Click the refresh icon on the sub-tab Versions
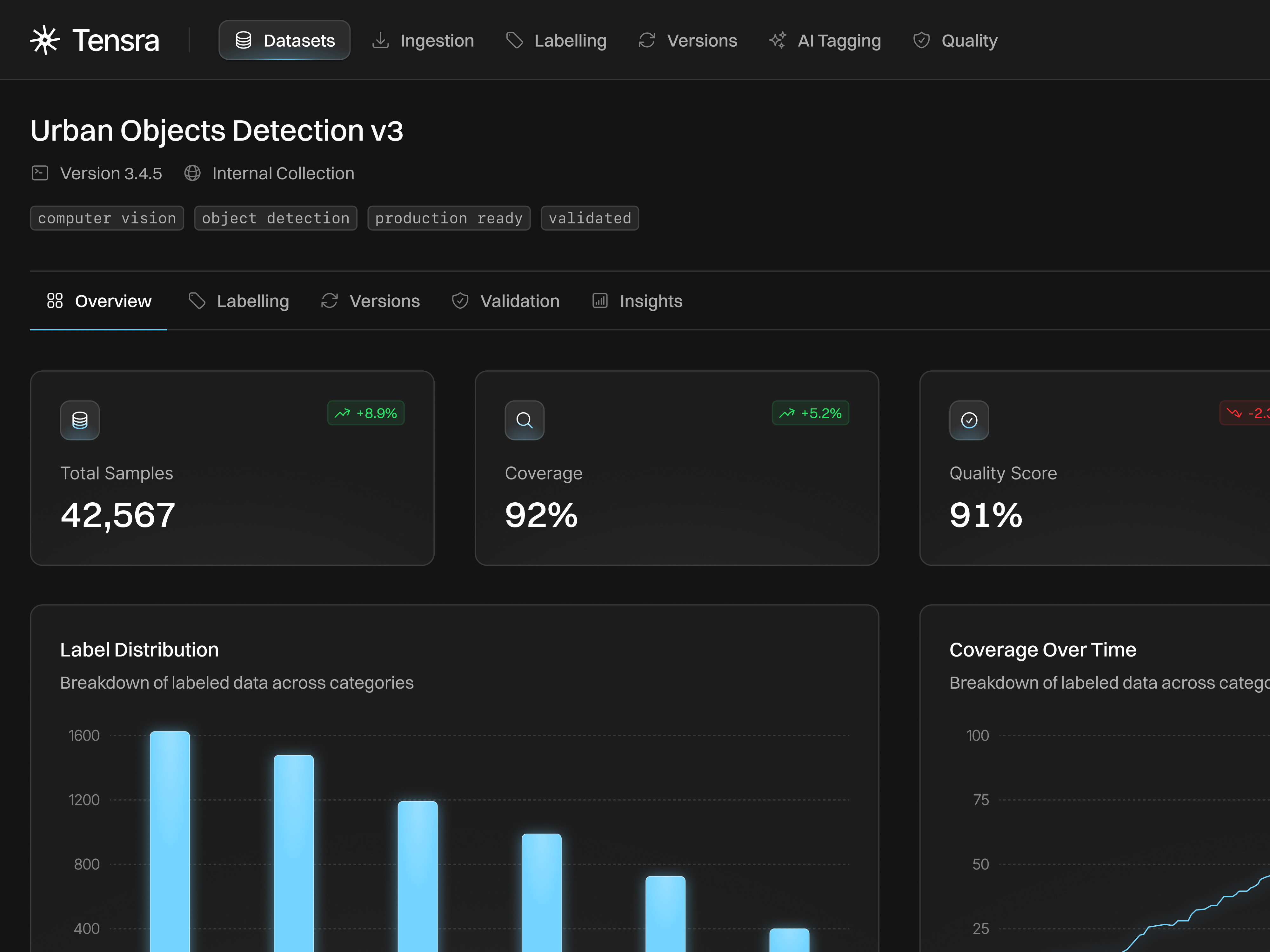This screenshot has width=1270, height=952. click(x=330, y=301)
